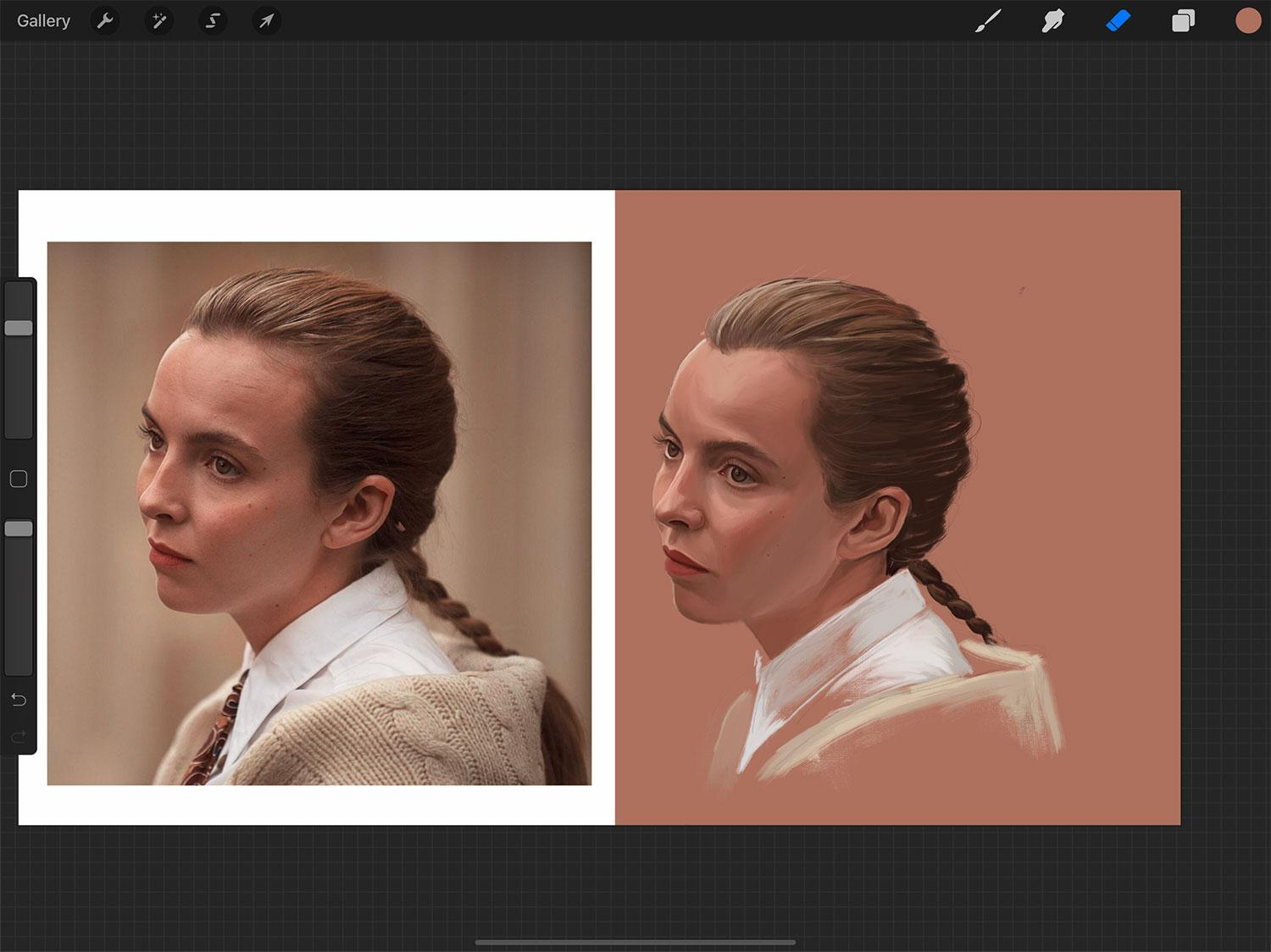Tap the dimmed redo arrow in sidebar
Screen dimensions: 1271x952
pos(19,737)
